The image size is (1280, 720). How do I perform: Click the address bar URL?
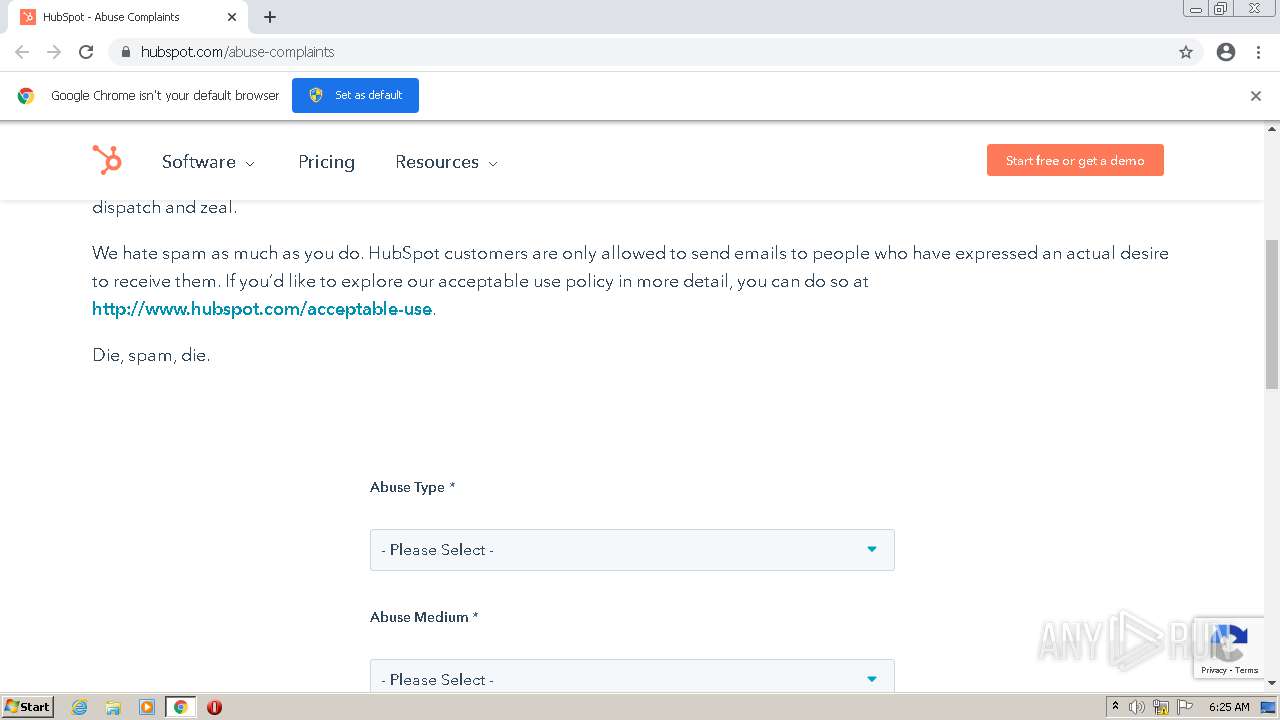tap(238, 52)
